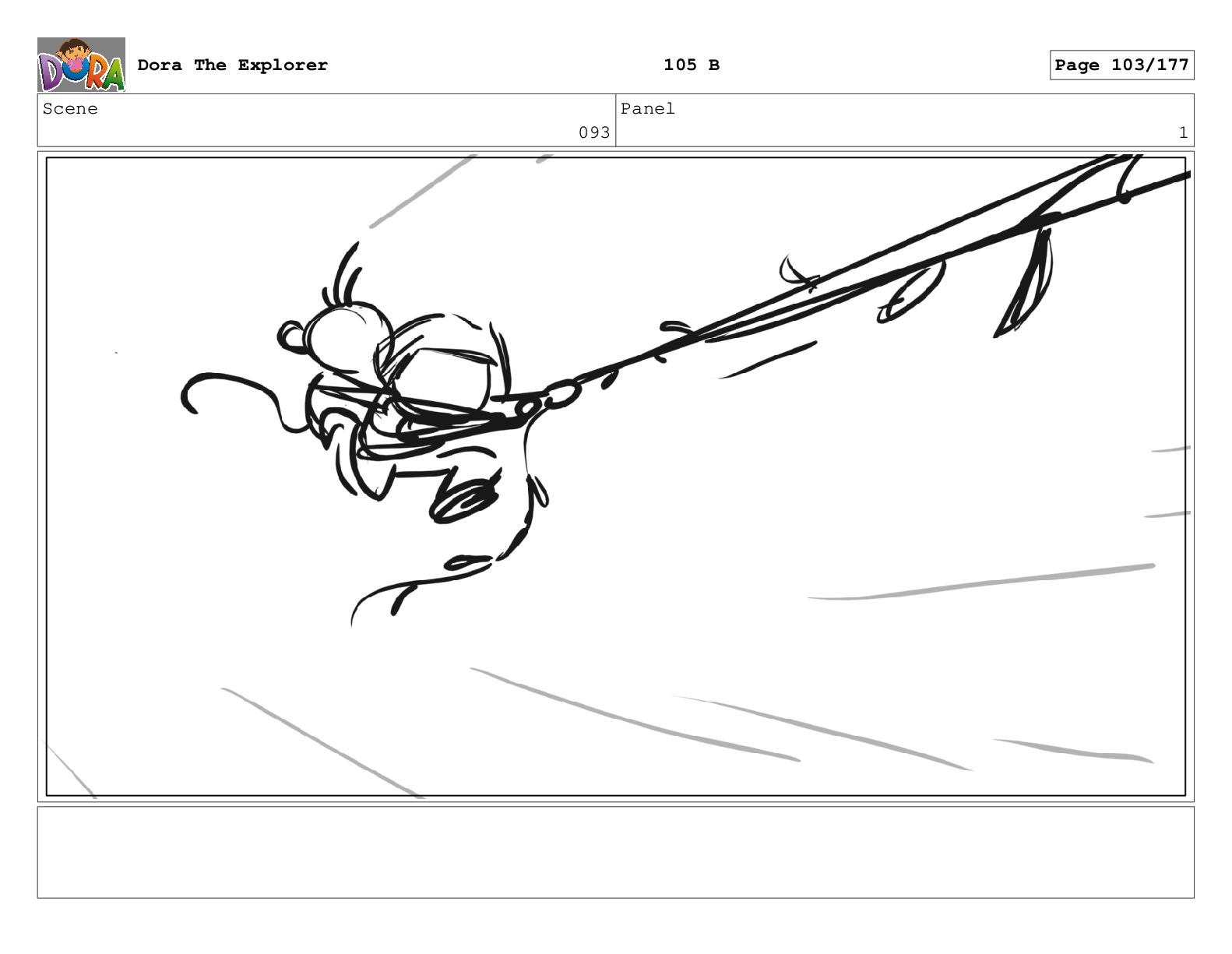Click the 'Page 103/177' box
Screen dimensions: 1232x954
(x=1121, y=65)
